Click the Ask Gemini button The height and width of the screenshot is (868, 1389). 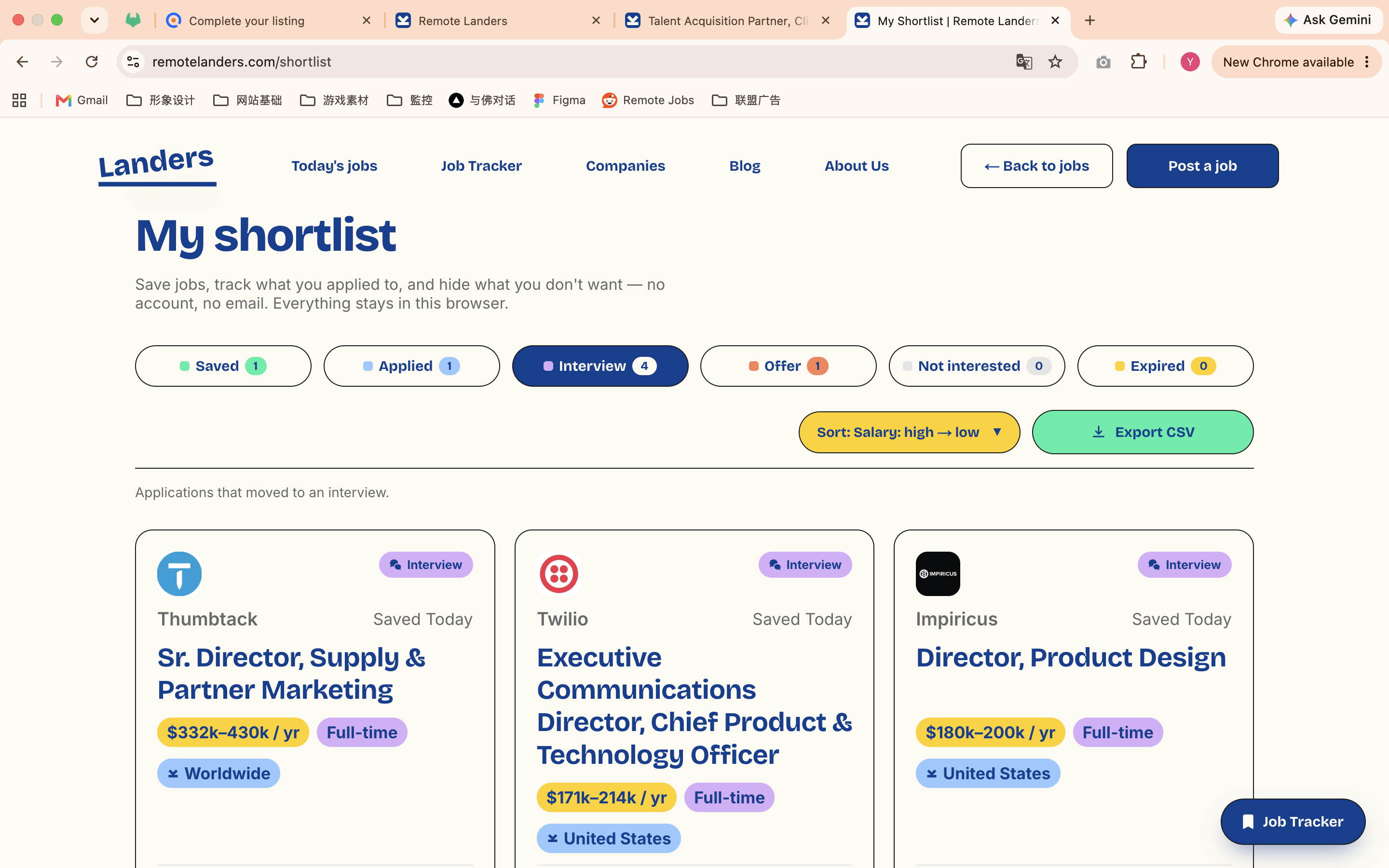point(1328,20)
